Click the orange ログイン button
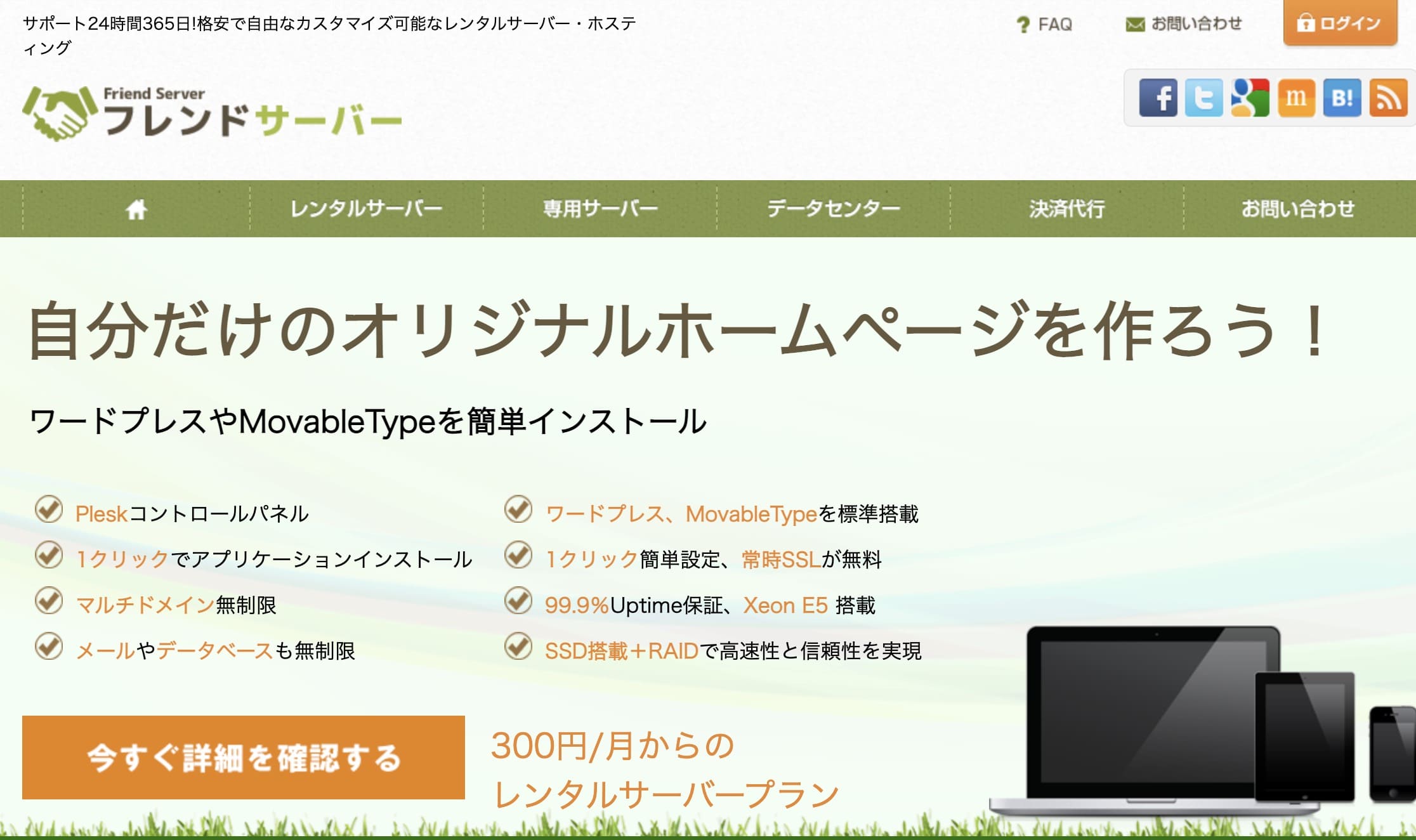The width and height of the screenshot is (1416, 840). (x=1340, y=23)
